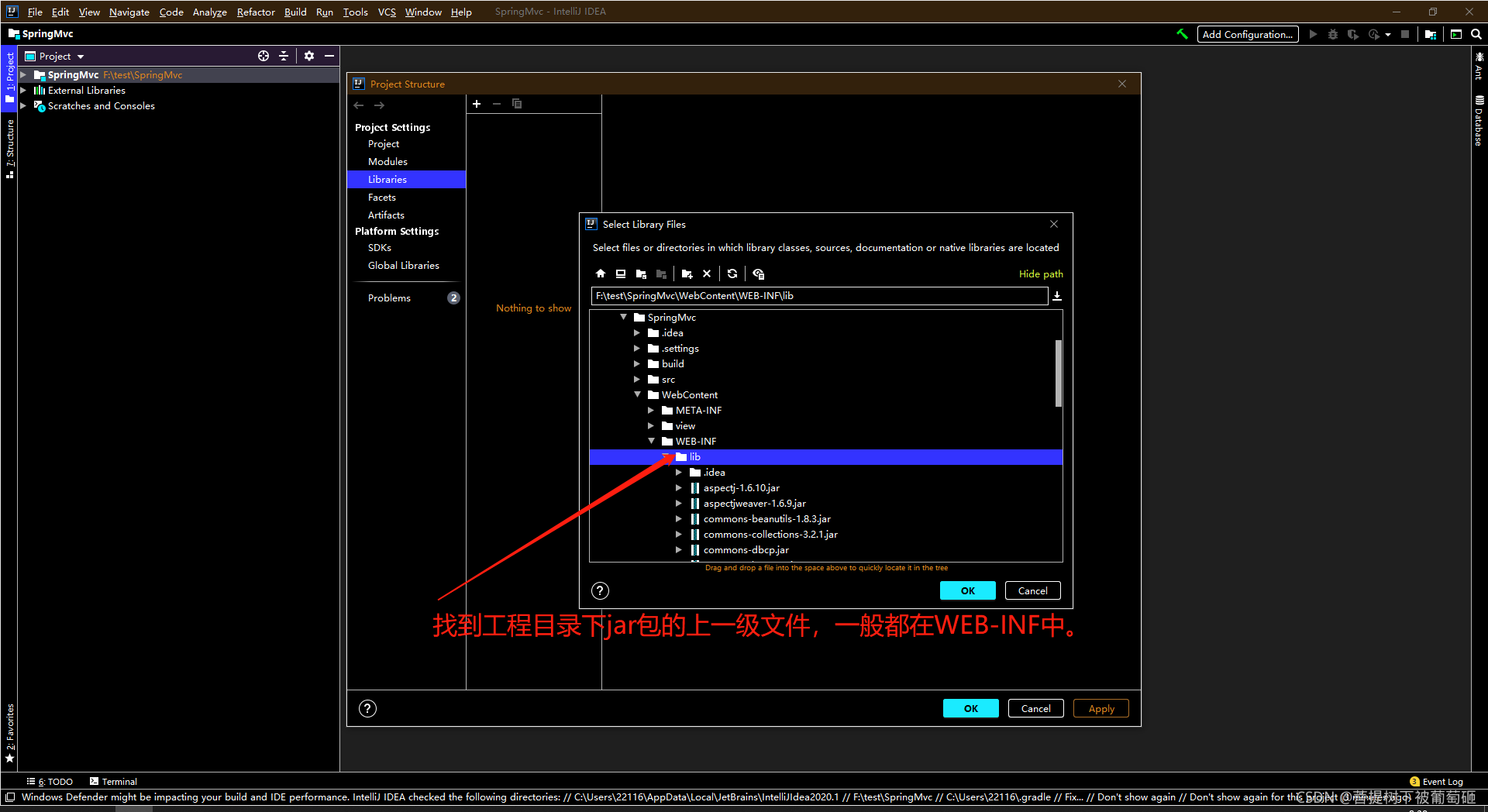
Task: Expand the SpringMvc project root in Project panel
Action: [23, 75]
